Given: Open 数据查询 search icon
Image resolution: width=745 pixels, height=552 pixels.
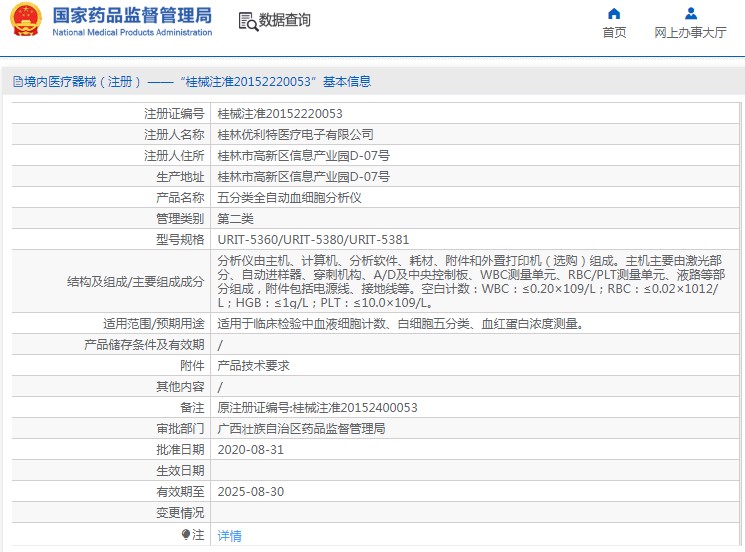Looking at the screenshot, I should (x=248, y=21).
